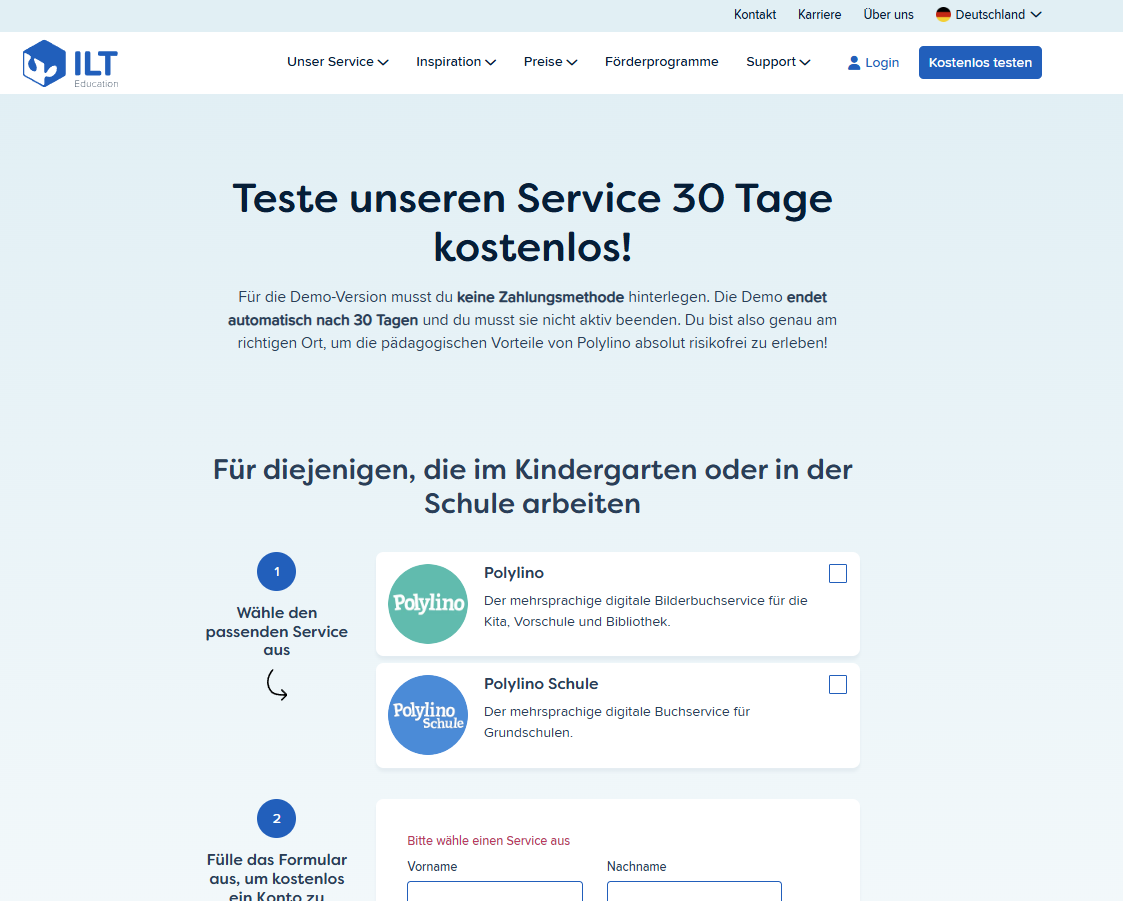Image resolution: width=1123 pixels, height=901 pixels.
Task: Open the Karriere page
Action: 819,14
